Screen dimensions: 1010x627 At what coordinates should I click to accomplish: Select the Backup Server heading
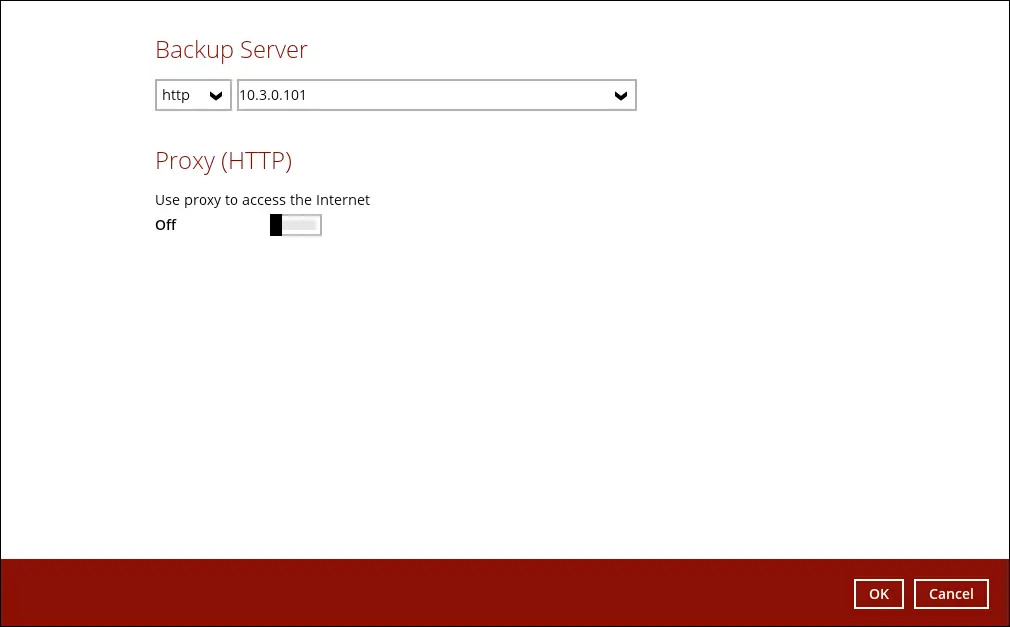[231, 50]
